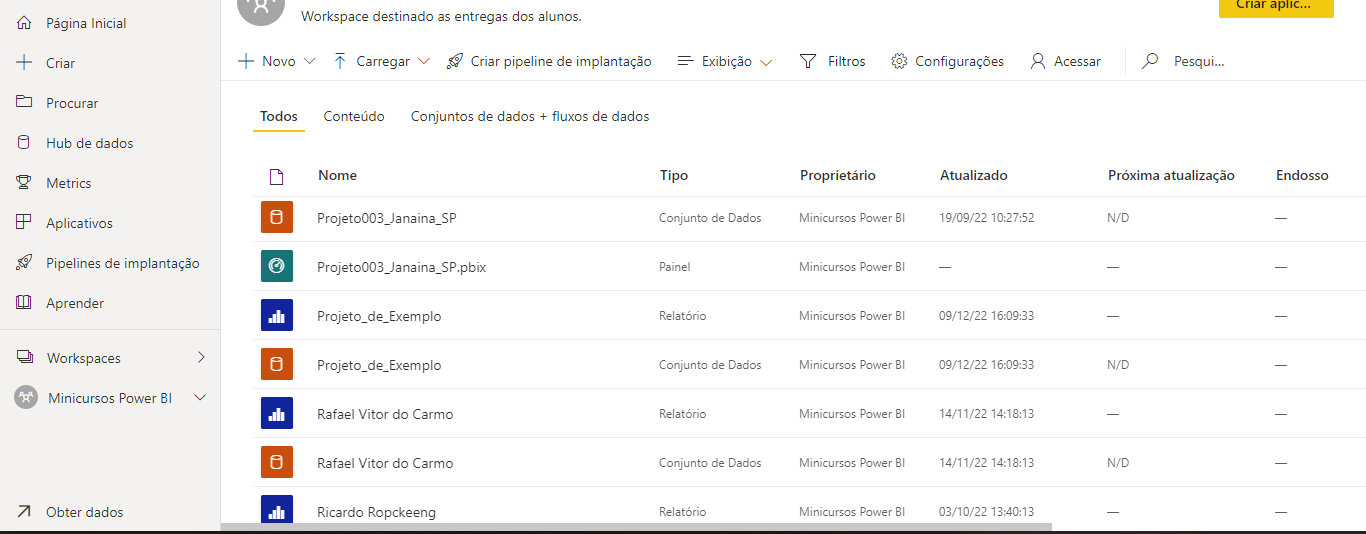The height and width of the screenshot is (534, 1366).
Task: Click the horizontal scrollbar at bottom
Action: pos(636,527)
